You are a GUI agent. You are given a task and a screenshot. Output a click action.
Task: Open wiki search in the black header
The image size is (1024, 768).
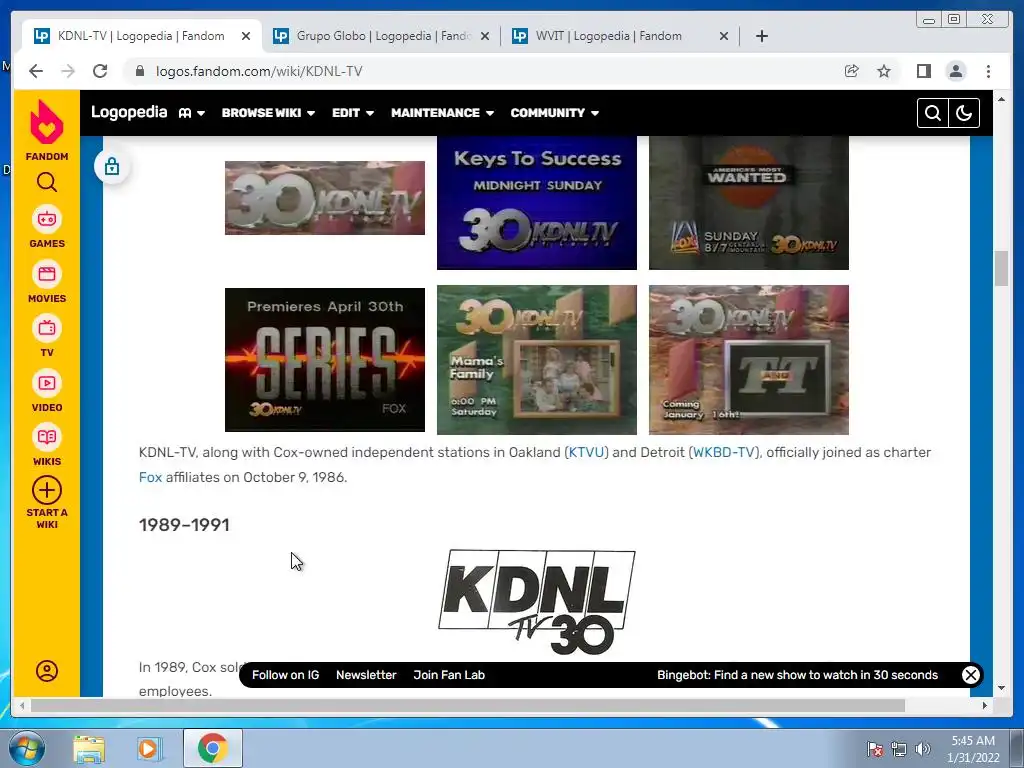tap(933, 113)
